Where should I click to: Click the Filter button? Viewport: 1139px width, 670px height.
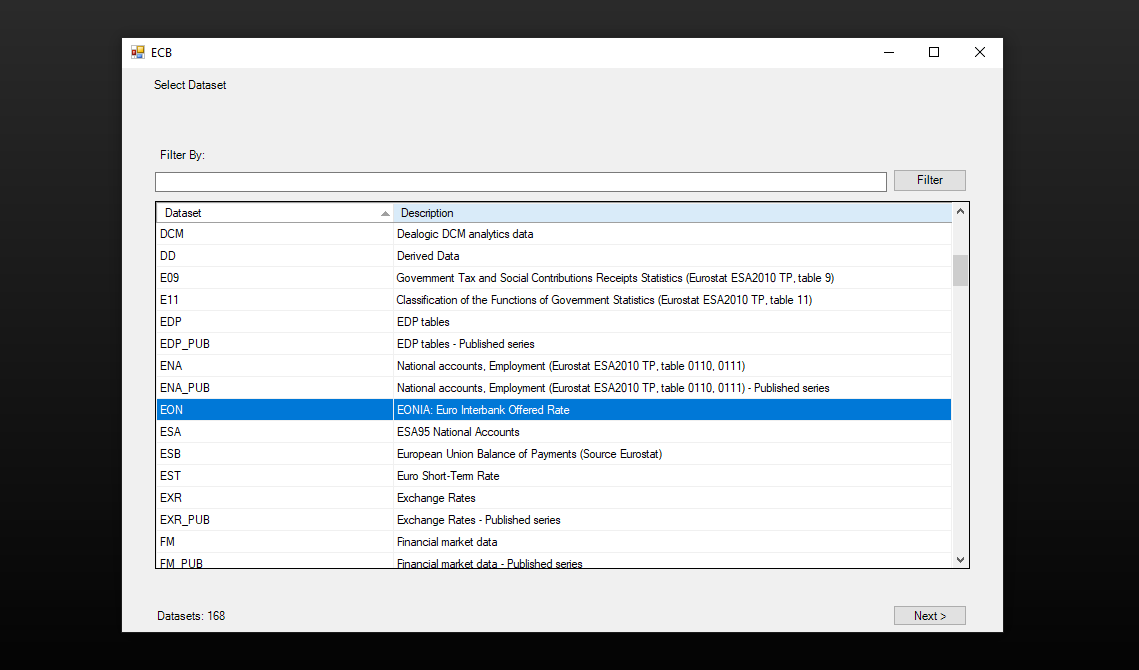click(x=929, y=180)
